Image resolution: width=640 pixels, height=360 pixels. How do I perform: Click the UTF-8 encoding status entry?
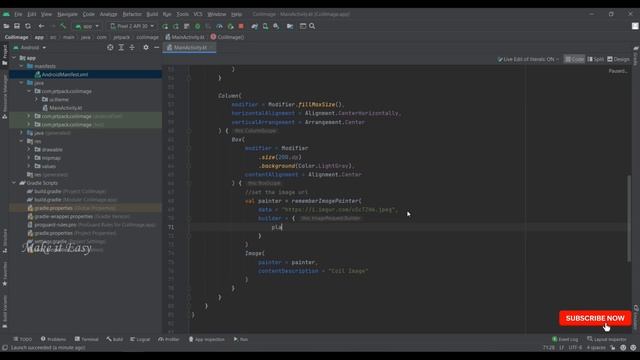pyautogui.click(x=575, y=348)
